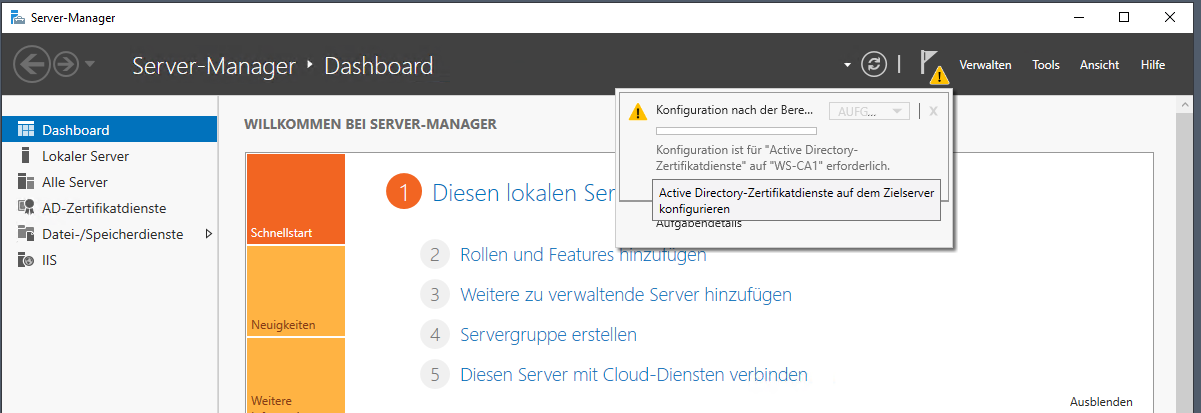Minimize the Server-Manager window

point(1078,17)
